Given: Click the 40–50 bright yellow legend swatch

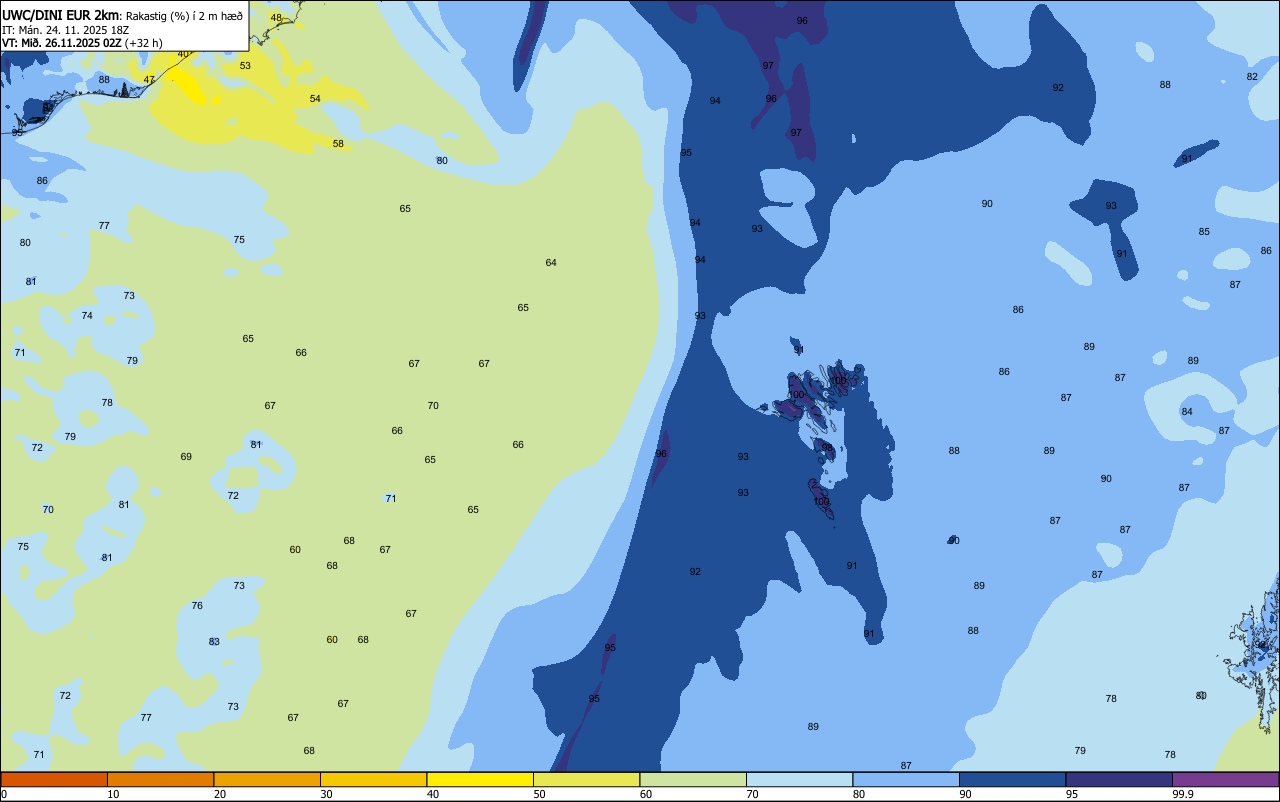Looking at the screenshot, I should point(480,779).
